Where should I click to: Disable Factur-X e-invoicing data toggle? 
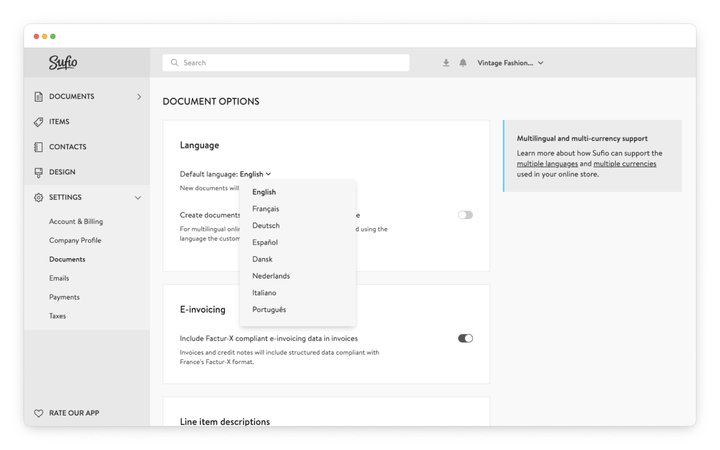(465, 338)
